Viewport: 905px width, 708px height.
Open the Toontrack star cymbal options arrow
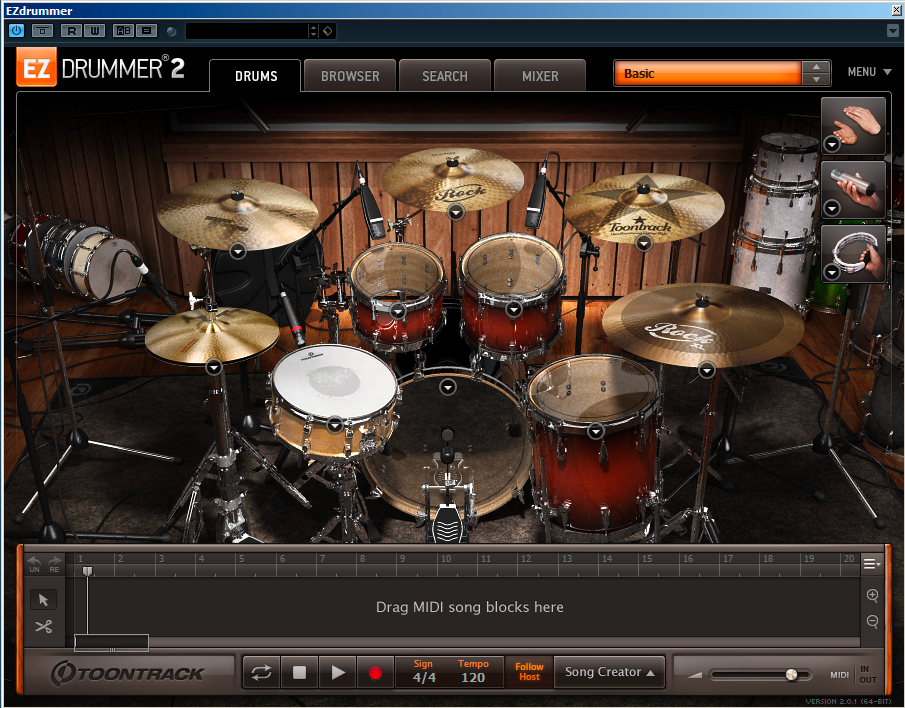pos(644,244)
